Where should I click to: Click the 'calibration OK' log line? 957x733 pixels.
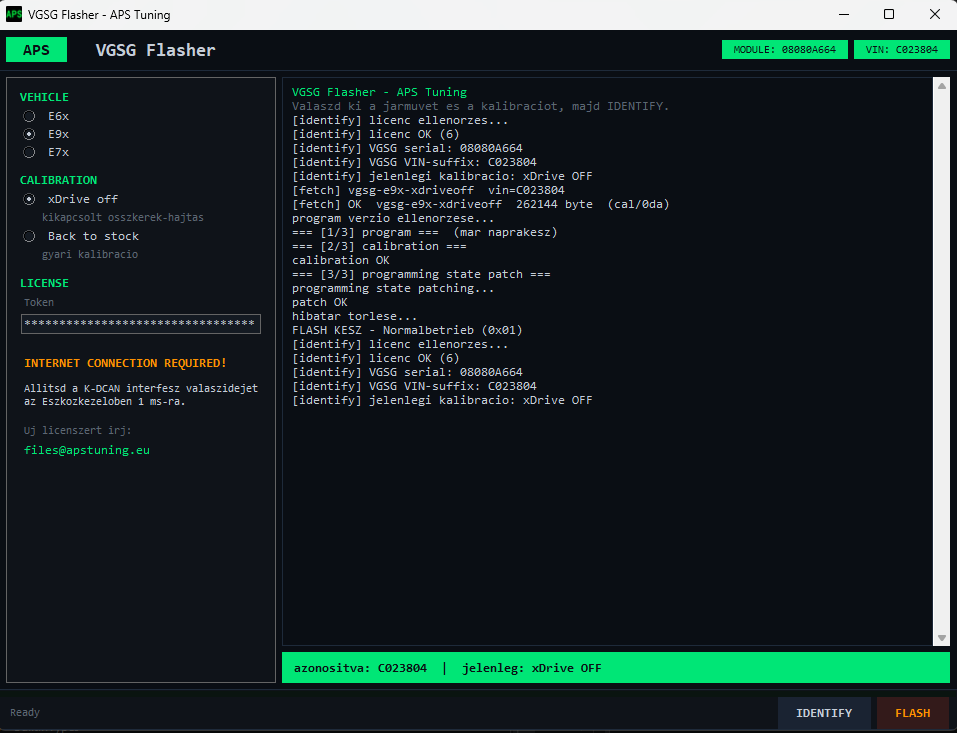pos(341,260)
